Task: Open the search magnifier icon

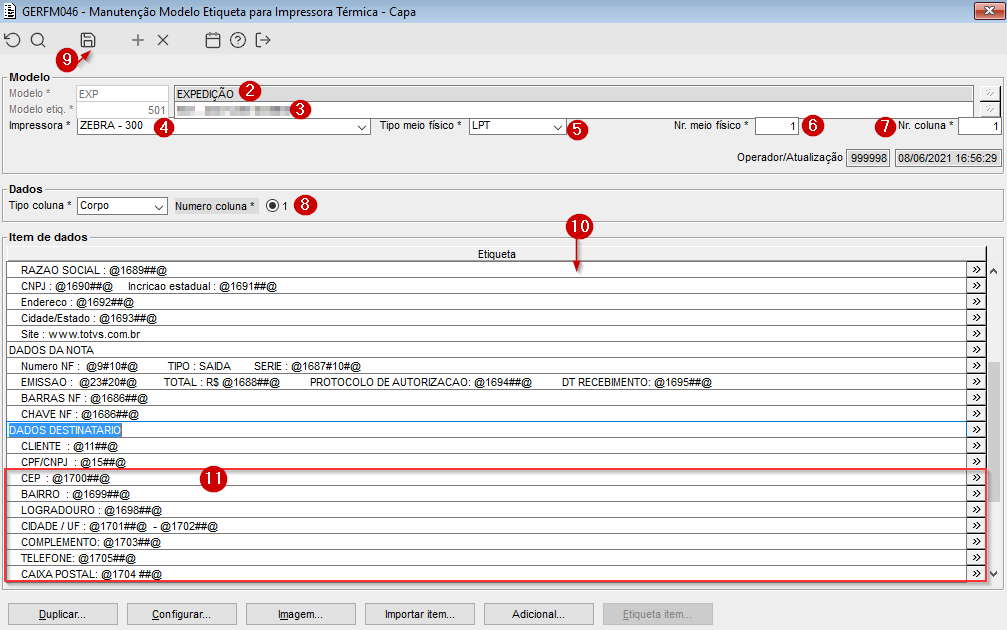Action: [x=38, y=40]
